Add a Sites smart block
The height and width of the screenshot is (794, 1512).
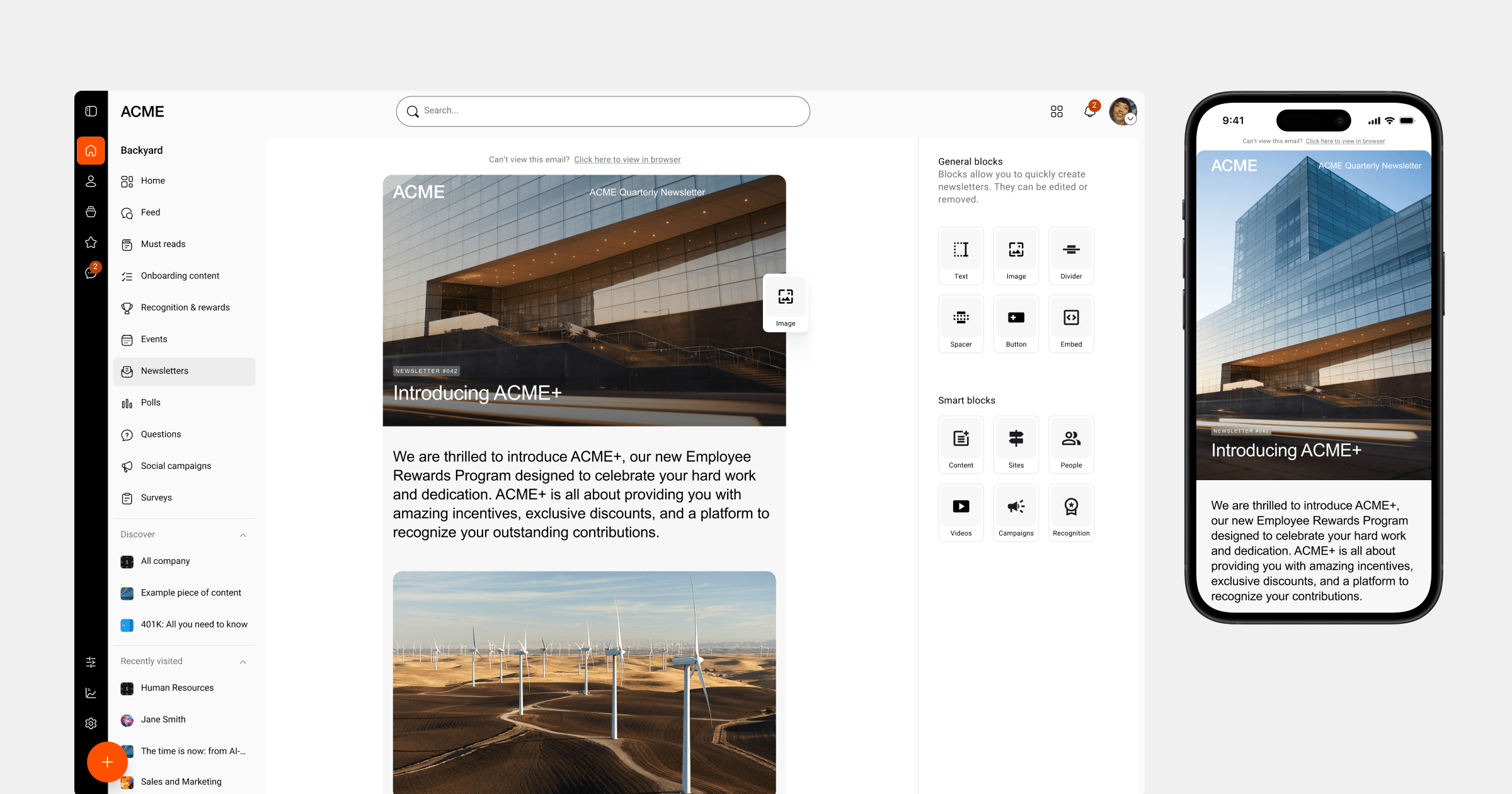pos(1016,445)
